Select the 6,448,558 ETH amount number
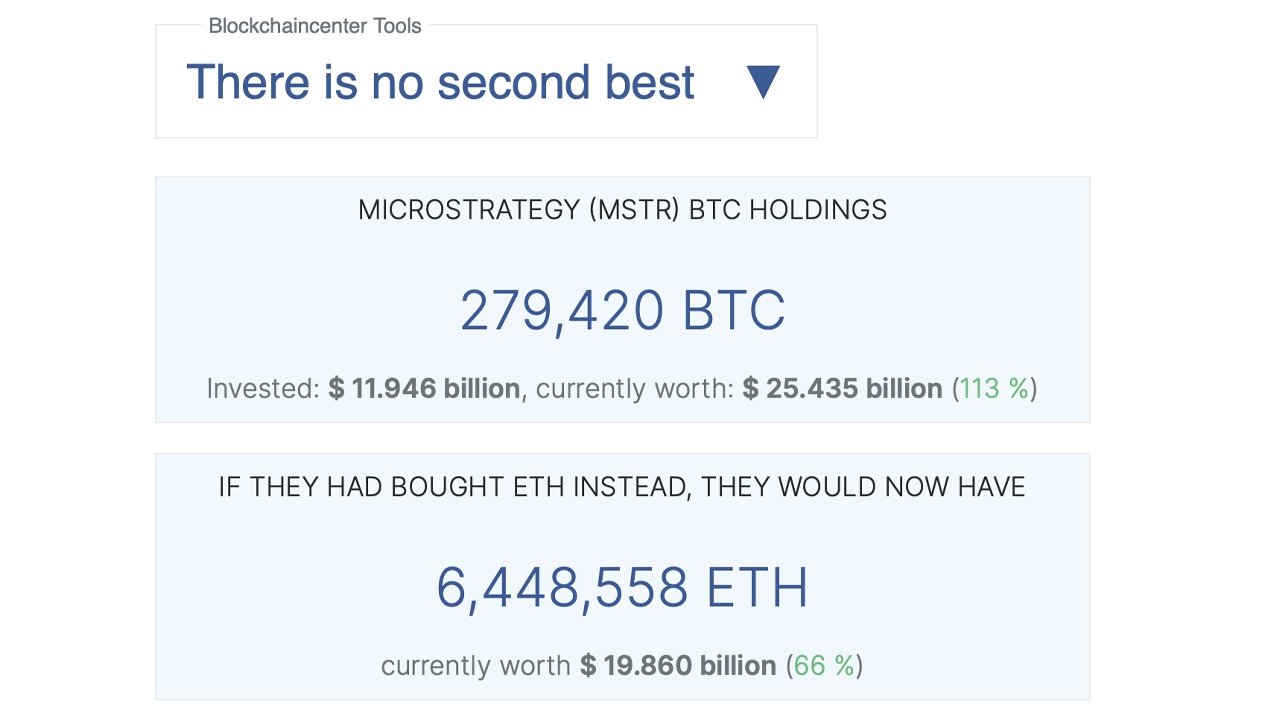 pos(562,588)
